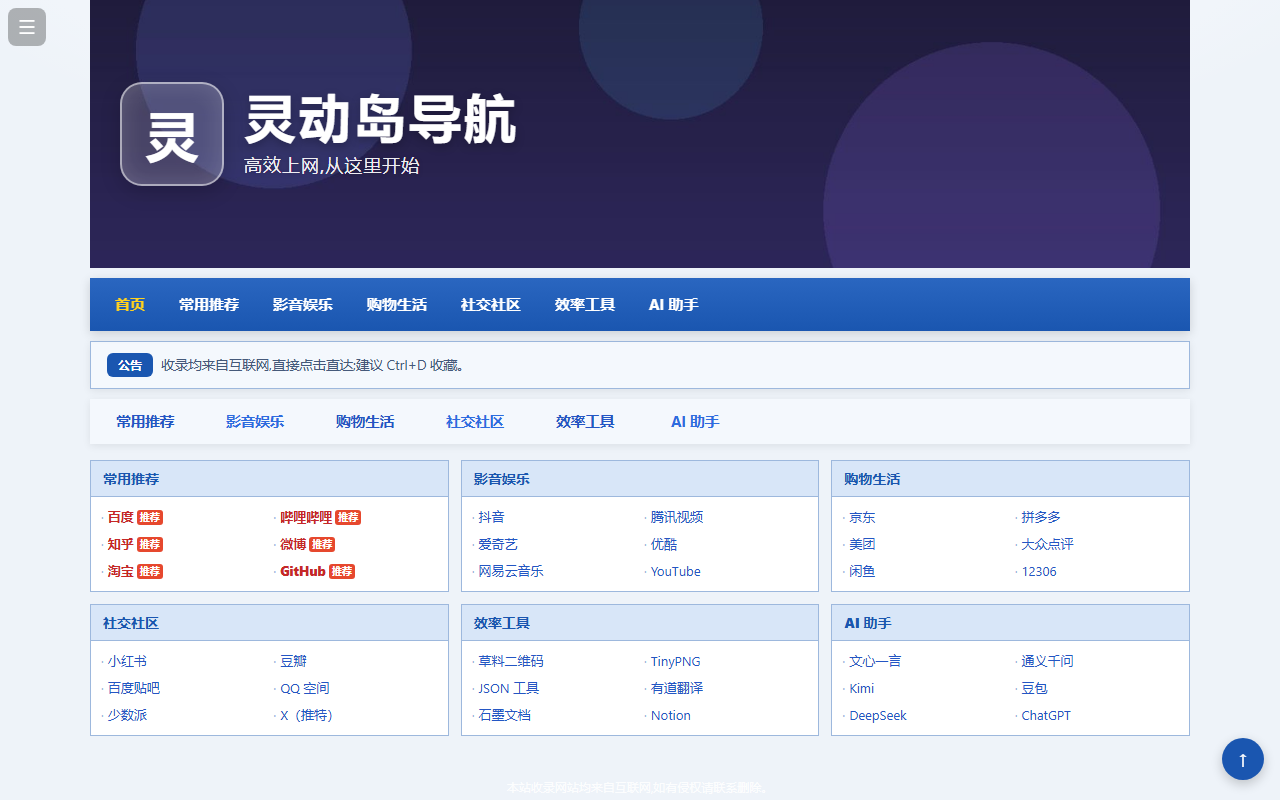The height and width of the screenshot is (800, 1280).
Task: Jump to 效率工具 in the light anchor bar
Action: (585, 422)
